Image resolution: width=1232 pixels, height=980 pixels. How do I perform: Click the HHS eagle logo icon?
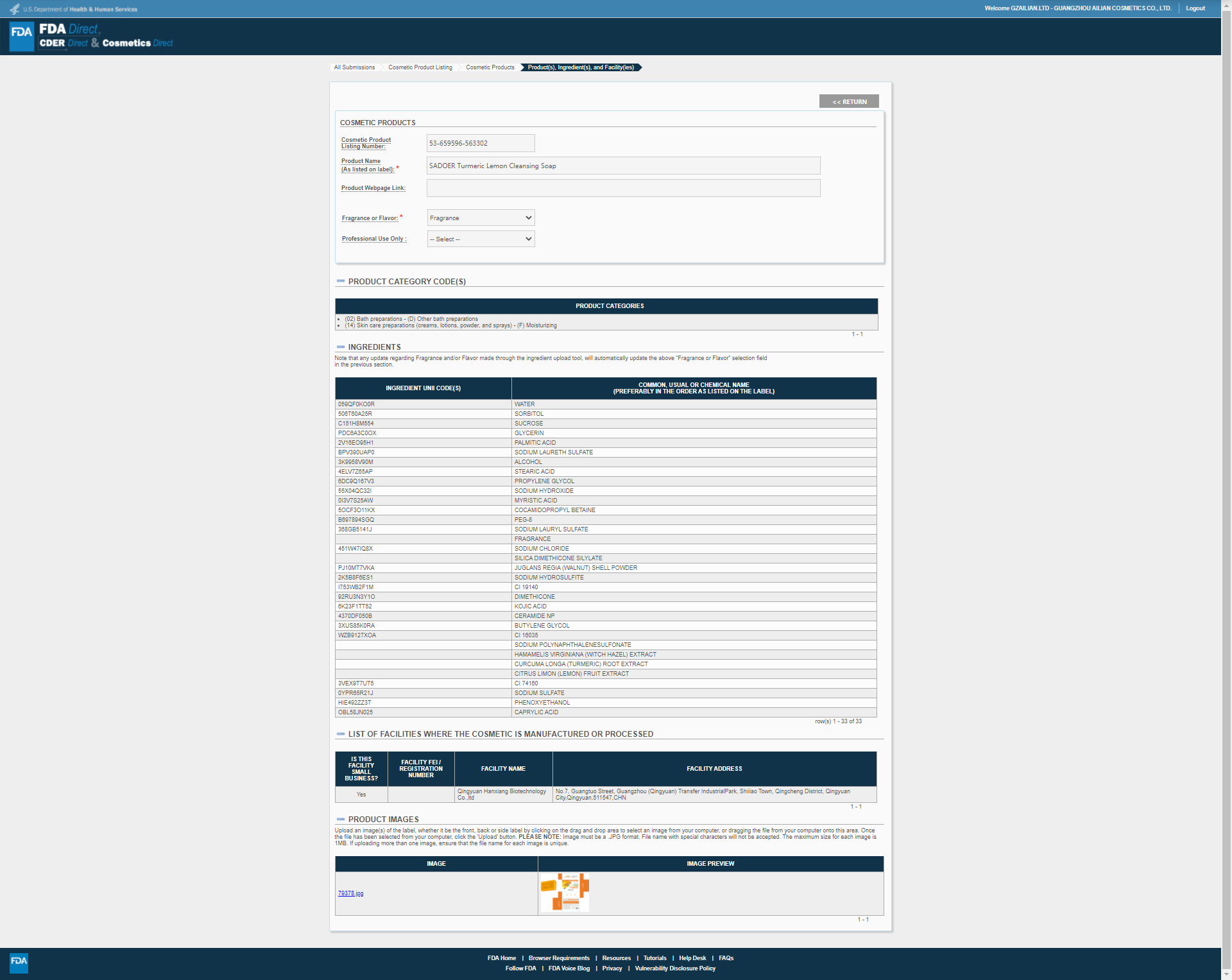click(x=14, y=9)
